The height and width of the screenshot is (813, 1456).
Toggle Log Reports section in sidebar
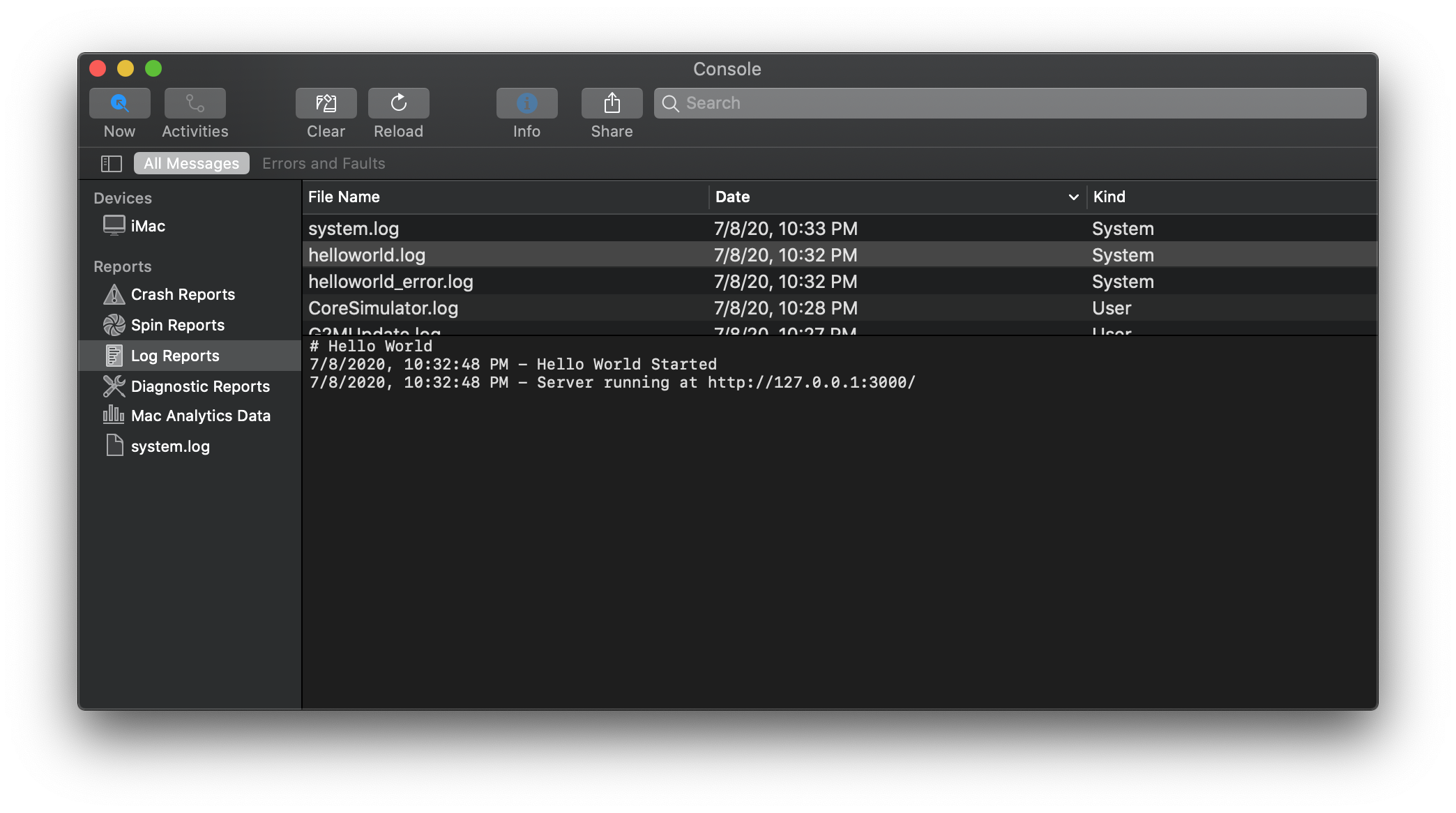[x=175, y=355]
